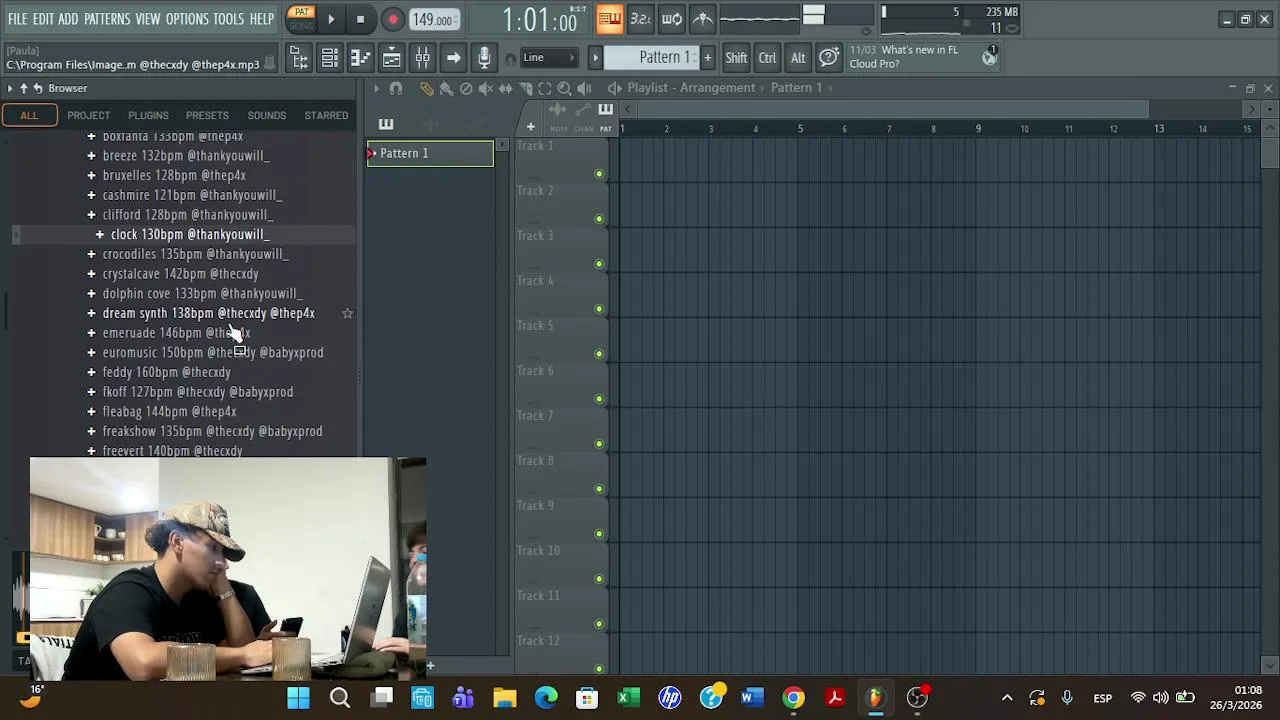Click the Shift modifier button
The width and height of the screenshot is (1280, 720).
[736, 58]
